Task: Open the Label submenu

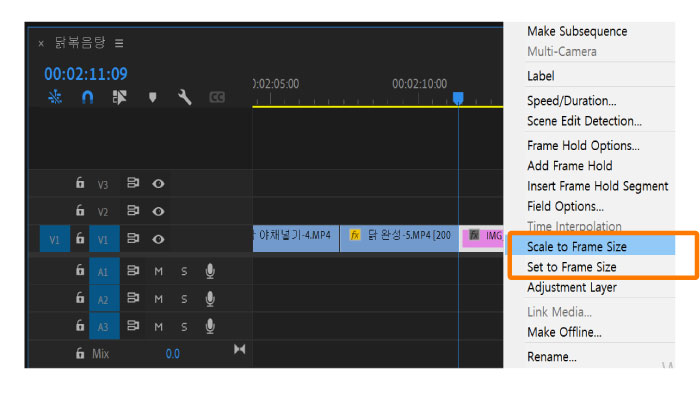Action: point(541,76)
